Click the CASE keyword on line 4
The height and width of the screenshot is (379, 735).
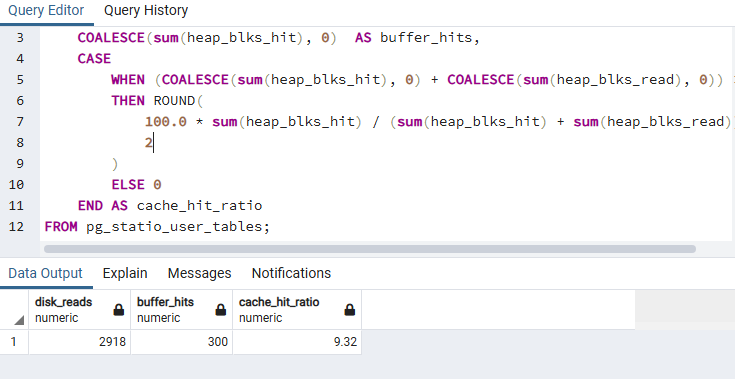pyautogui.click(x=94, y=59)
